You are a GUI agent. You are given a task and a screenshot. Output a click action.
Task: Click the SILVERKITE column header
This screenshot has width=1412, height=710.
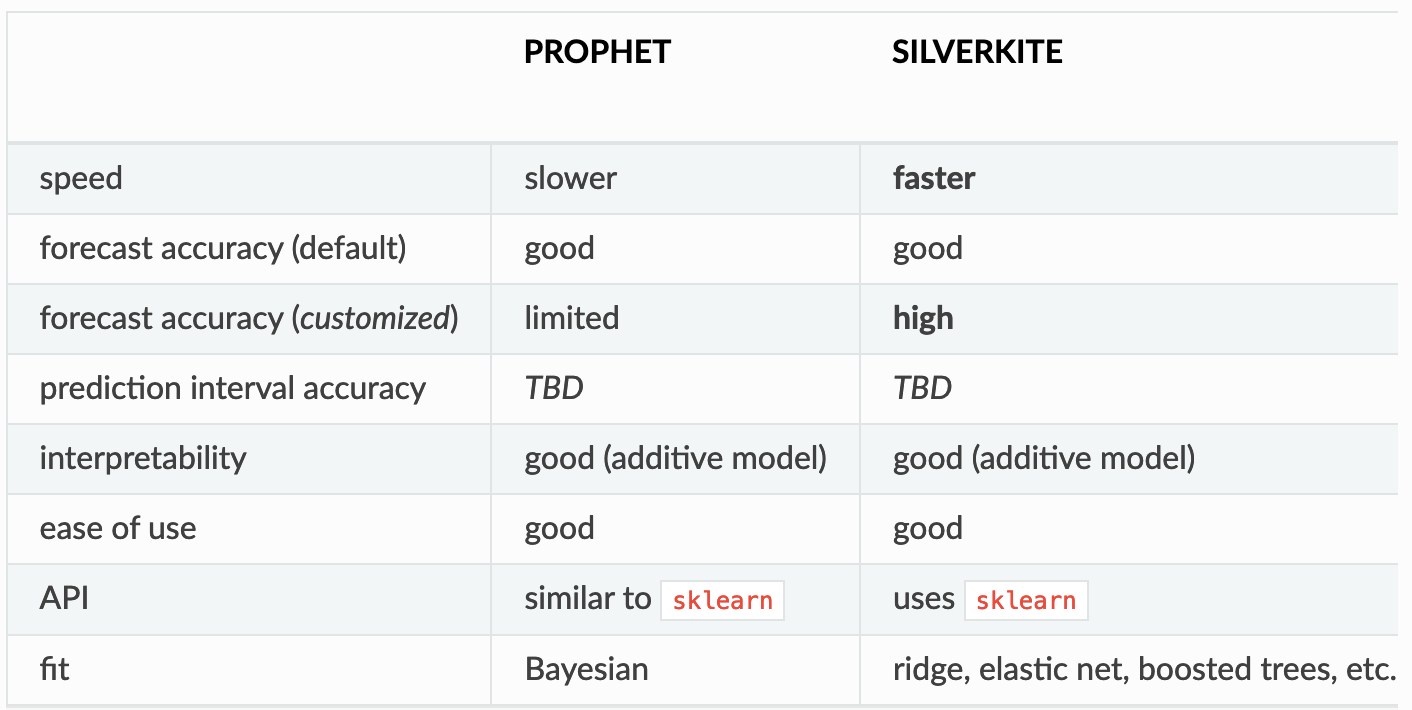click(977, 52)
